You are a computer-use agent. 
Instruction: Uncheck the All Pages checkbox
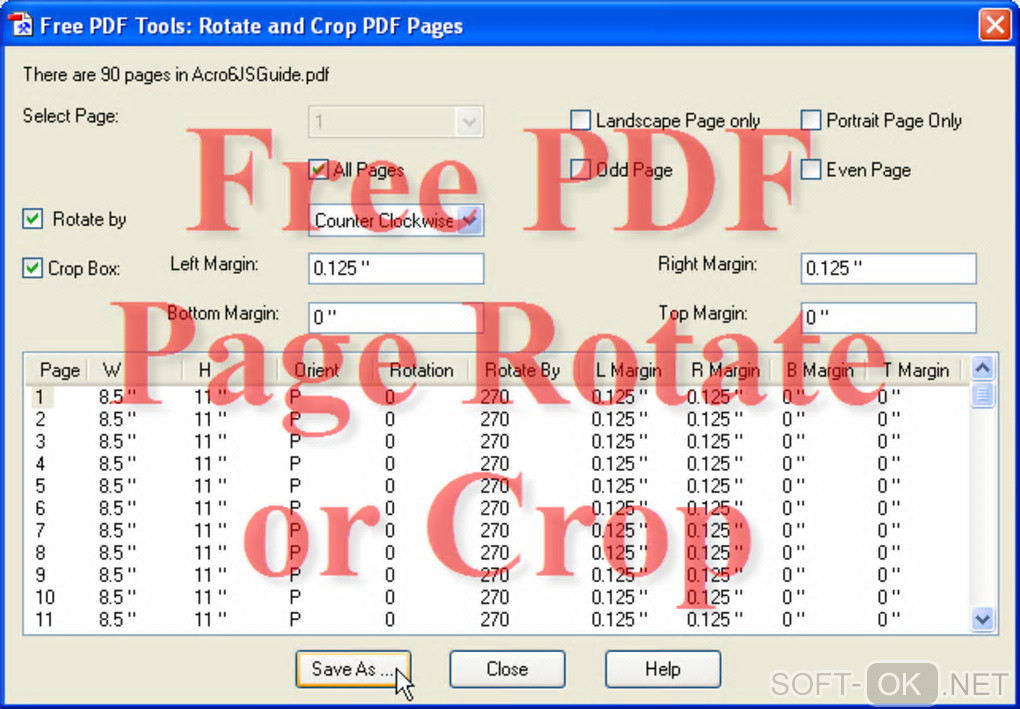pos(319,170)
